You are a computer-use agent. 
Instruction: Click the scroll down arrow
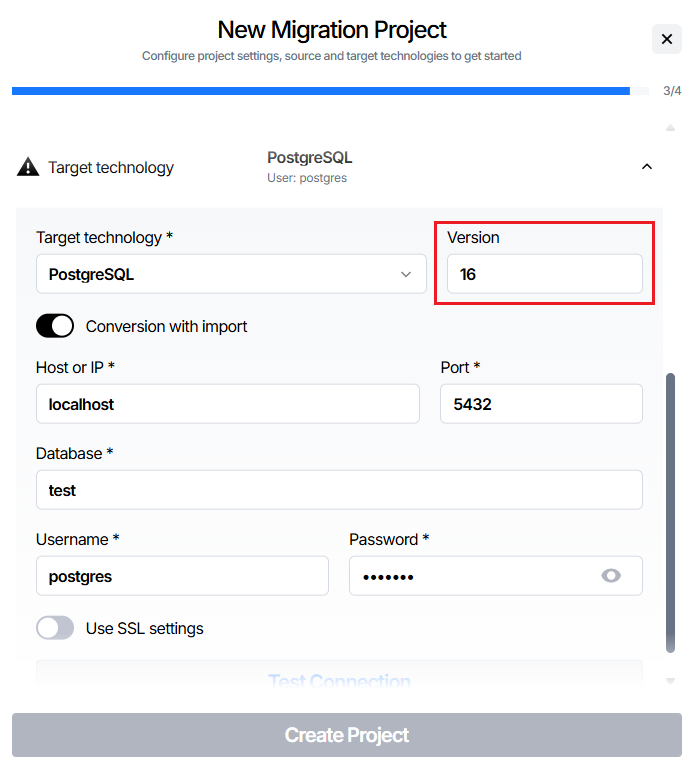pos(670,681)
